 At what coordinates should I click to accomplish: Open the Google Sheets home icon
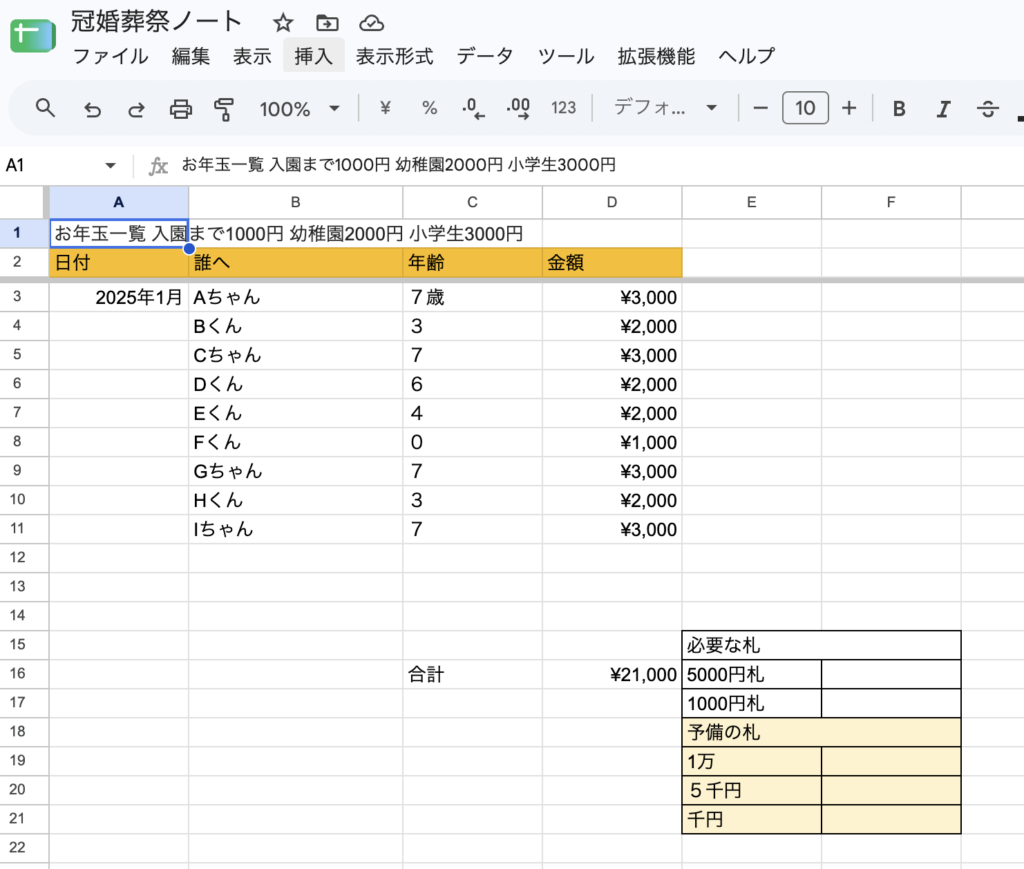point(33,36)
